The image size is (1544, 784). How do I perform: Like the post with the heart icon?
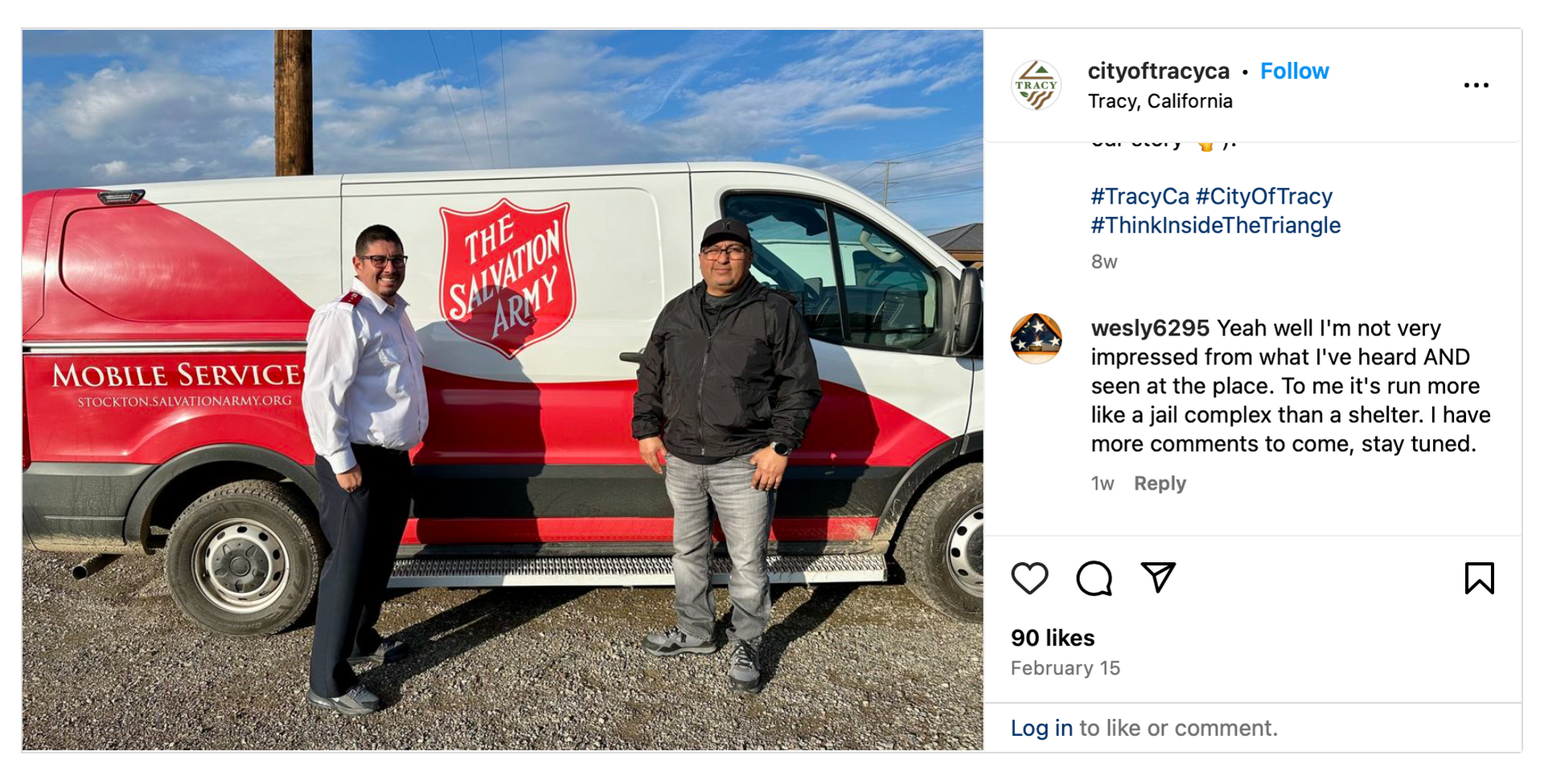[x=1029, y=578]
